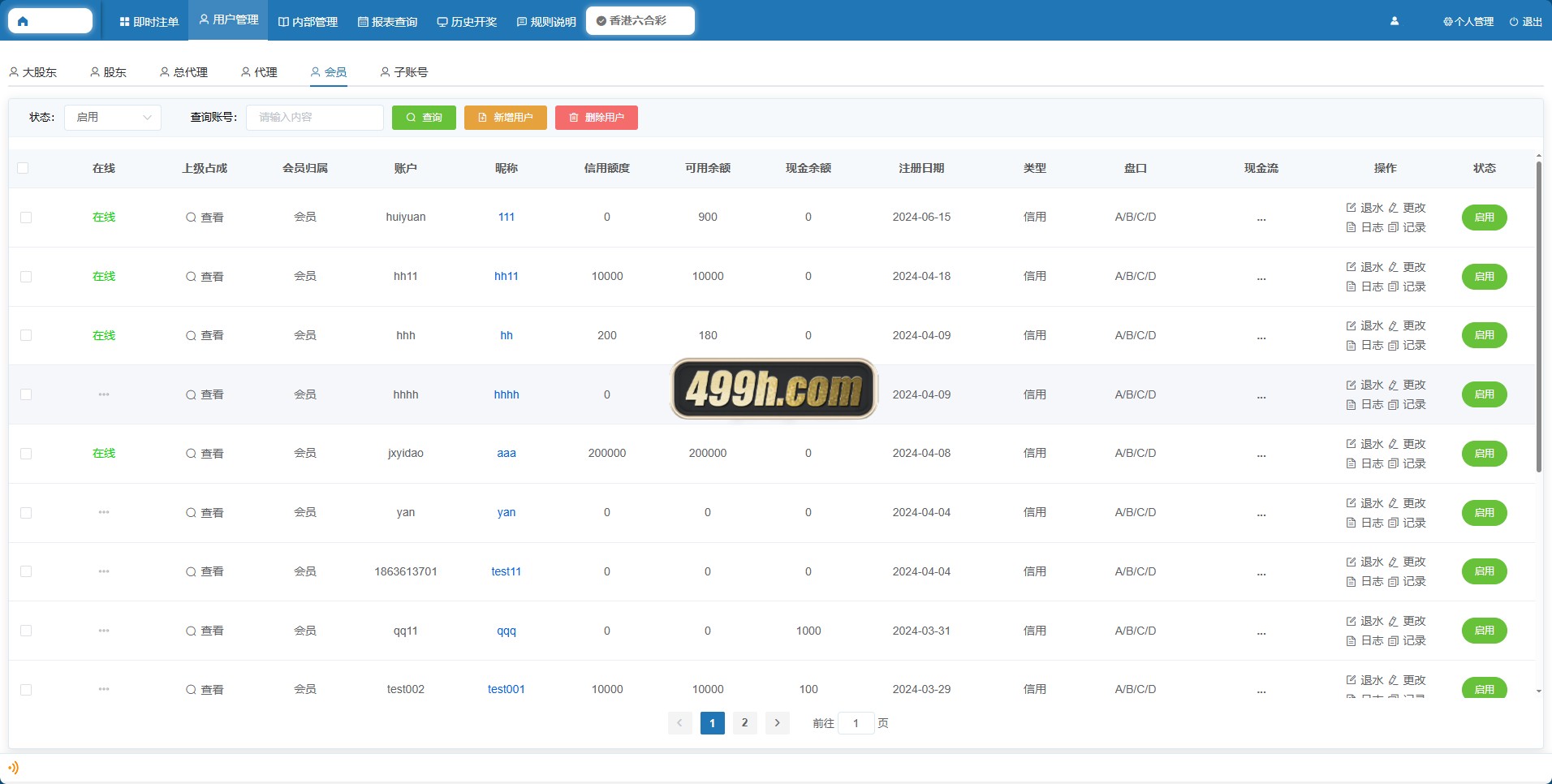Open the 香港六合彩 lottery selector
The image size is (1552, 784).
(x=640, y=21)
